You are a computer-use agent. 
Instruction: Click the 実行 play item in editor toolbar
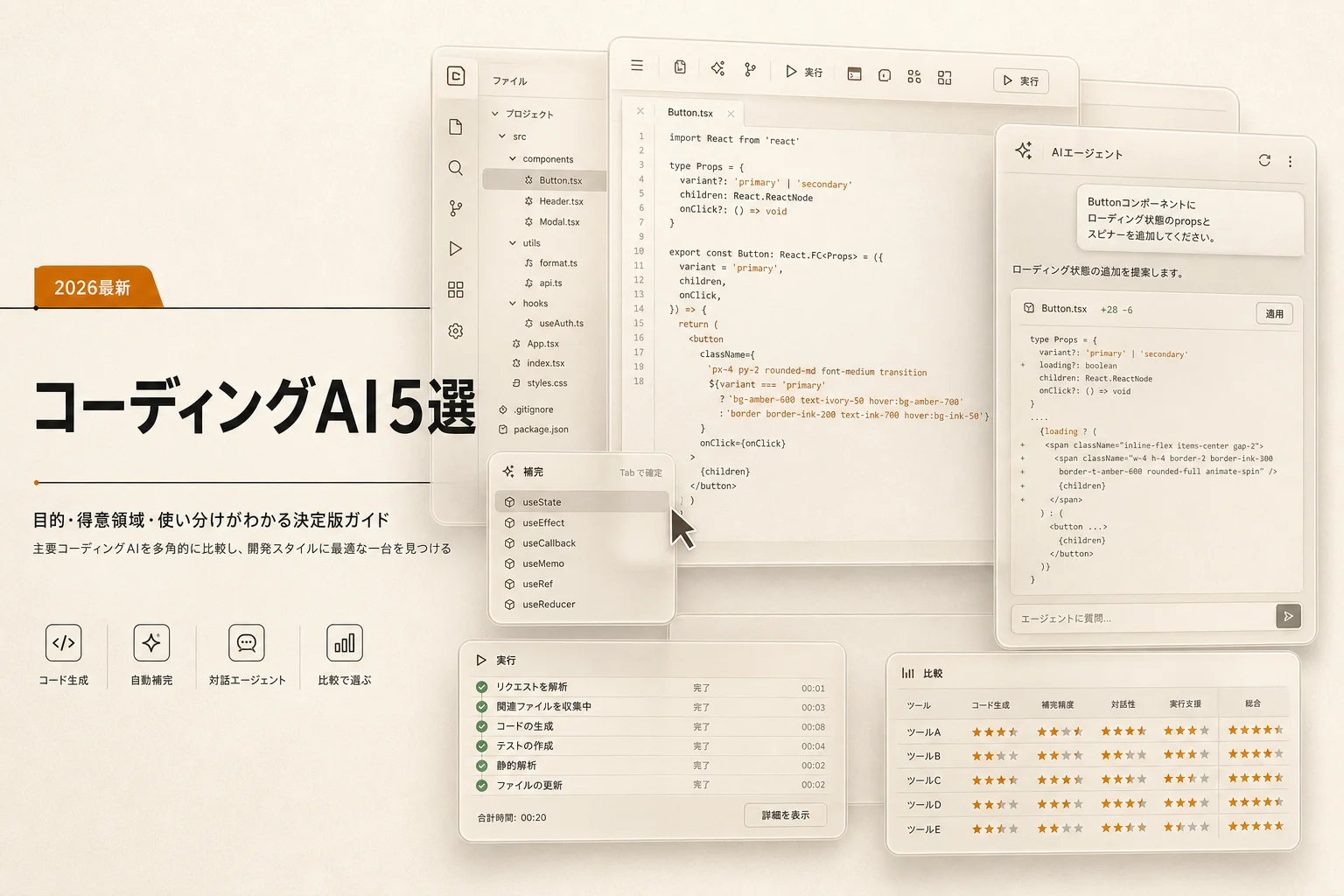pyautogui.click(x=804, y=72)
